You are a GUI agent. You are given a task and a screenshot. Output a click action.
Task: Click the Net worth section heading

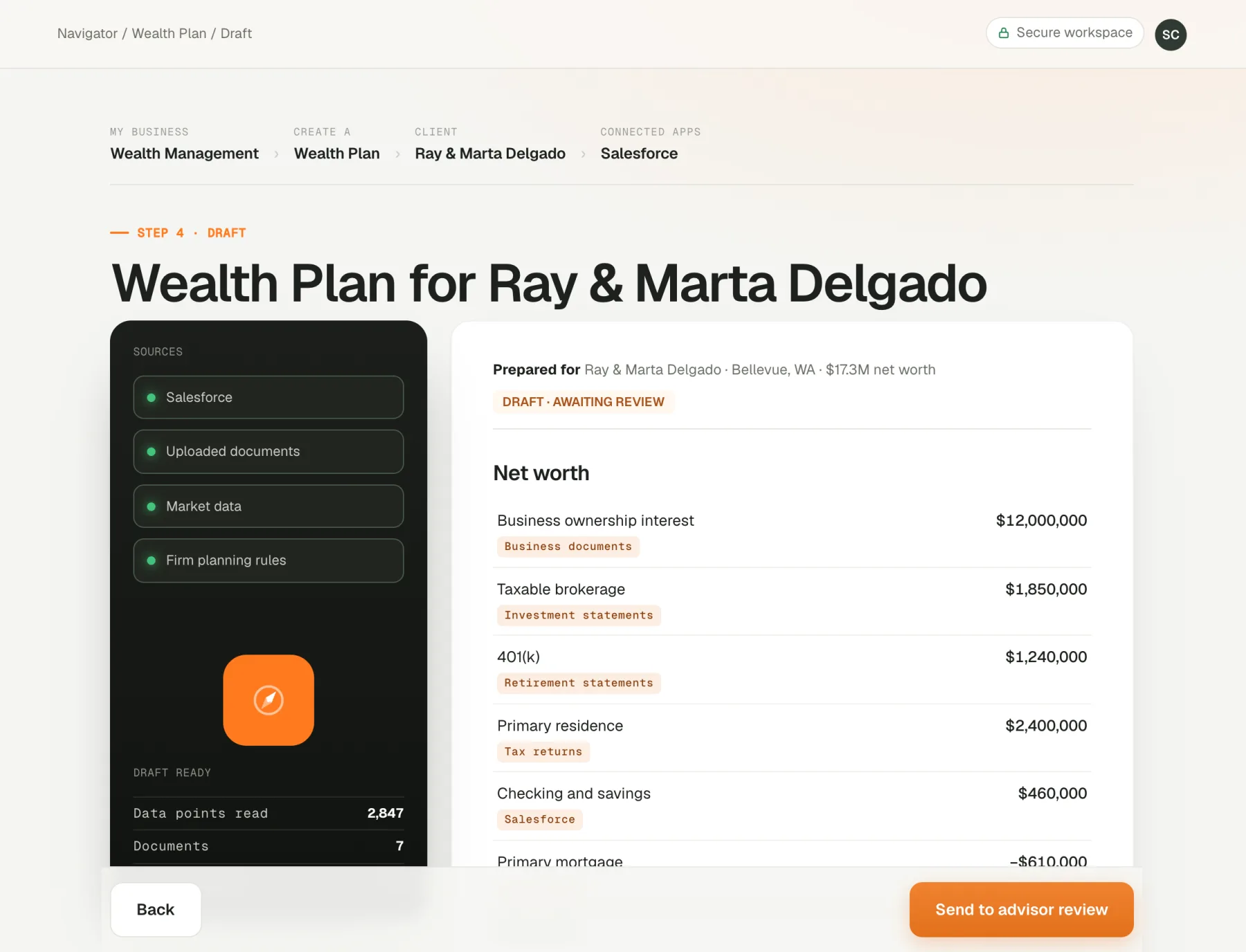click(541, 473)
